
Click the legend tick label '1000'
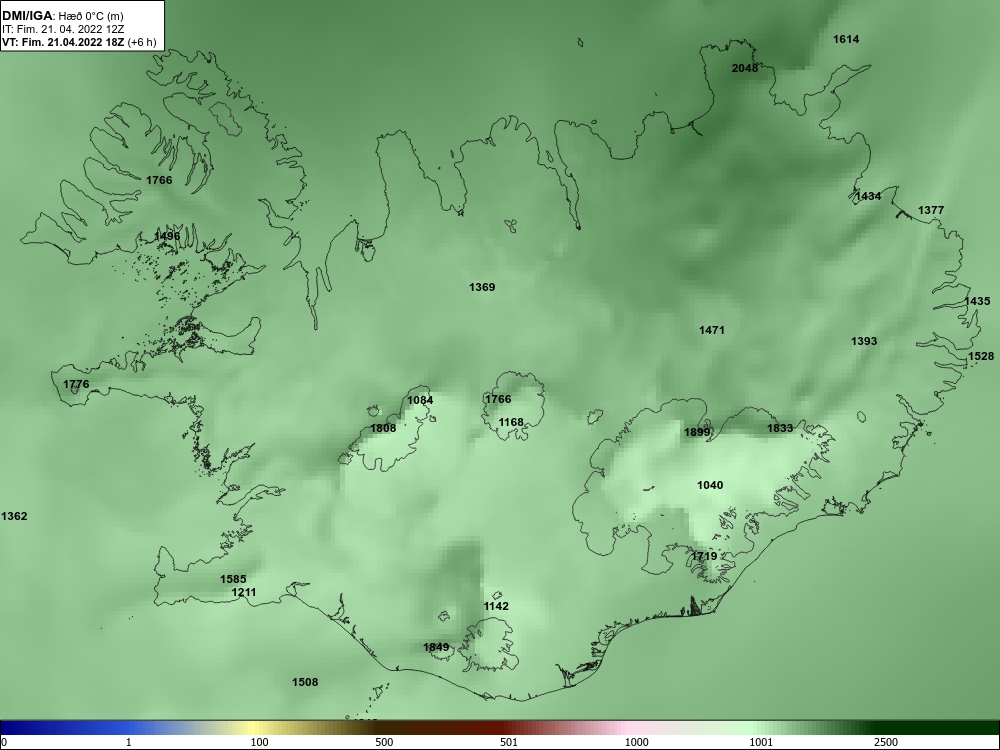636,742
